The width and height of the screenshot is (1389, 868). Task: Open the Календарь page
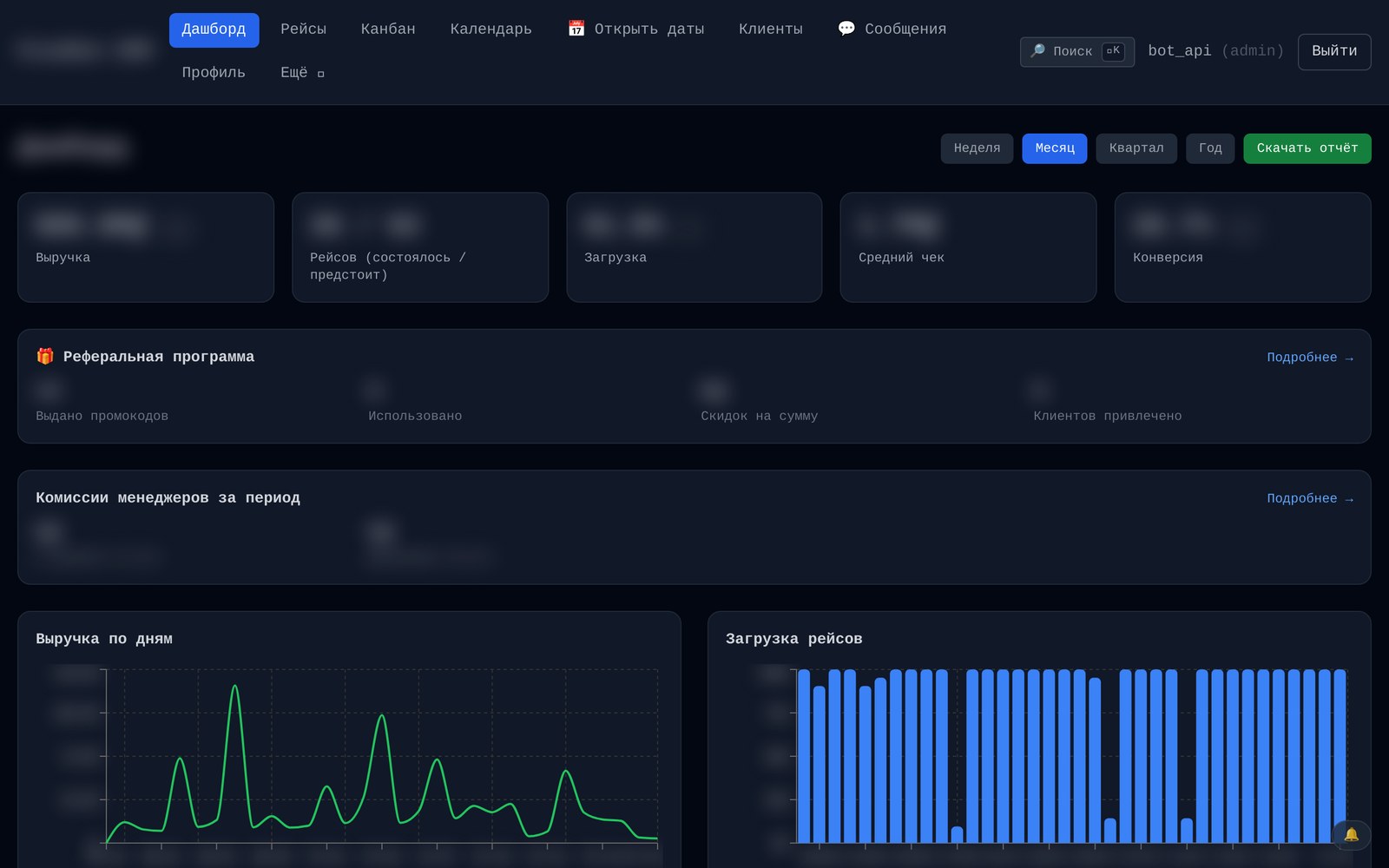tap(490, 30)
